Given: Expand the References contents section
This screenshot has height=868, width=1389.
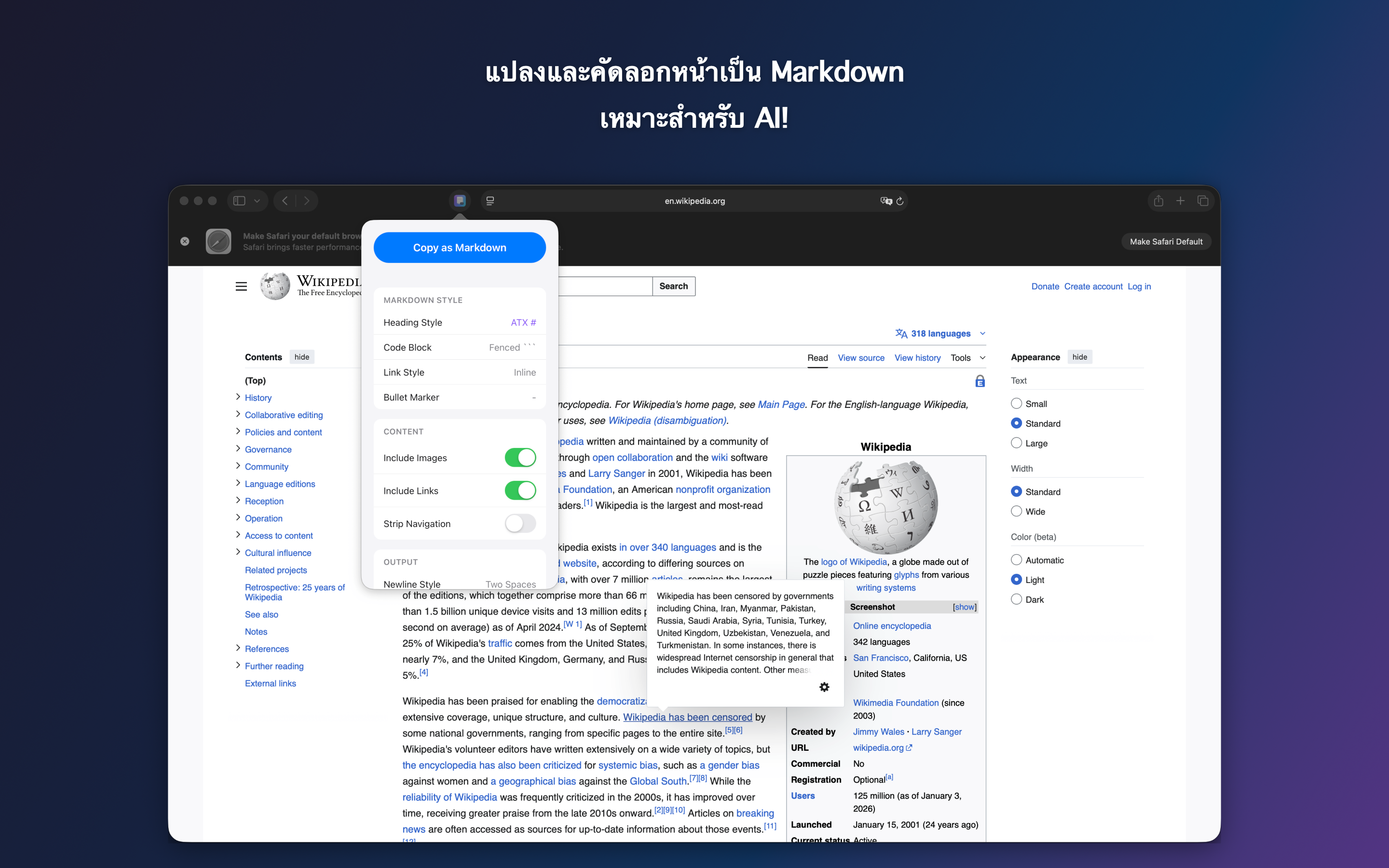Looking at the screenshot, I should tap(238, 648).
